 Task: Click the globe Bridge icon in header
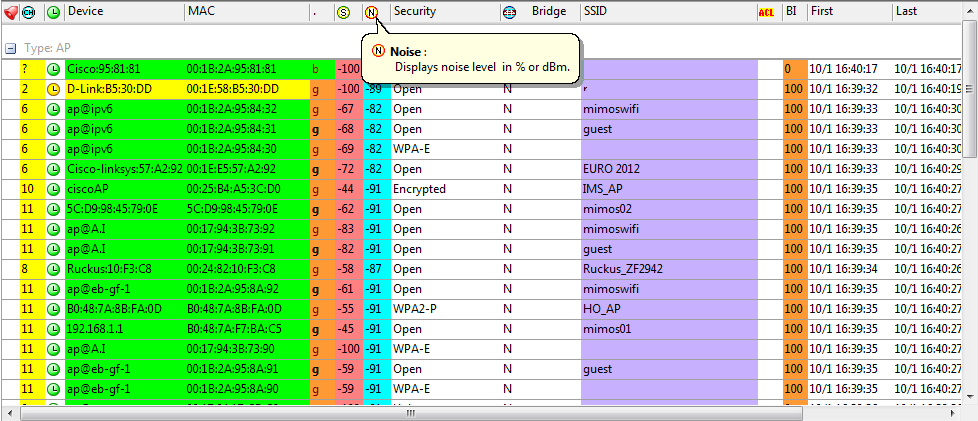[509, 12]
